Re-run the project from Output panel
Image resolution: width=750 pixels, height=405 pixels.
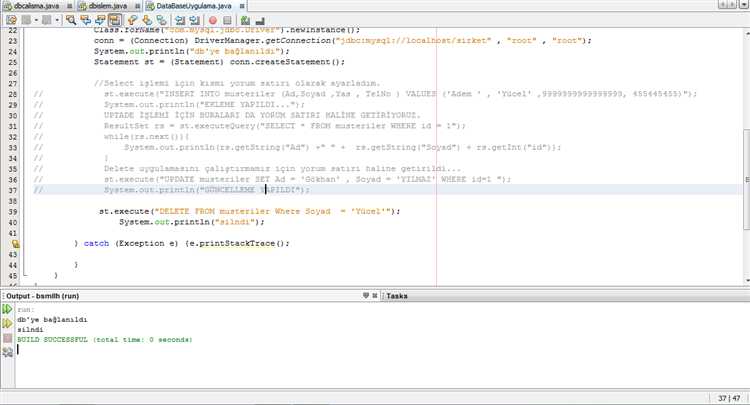point(8,310)
